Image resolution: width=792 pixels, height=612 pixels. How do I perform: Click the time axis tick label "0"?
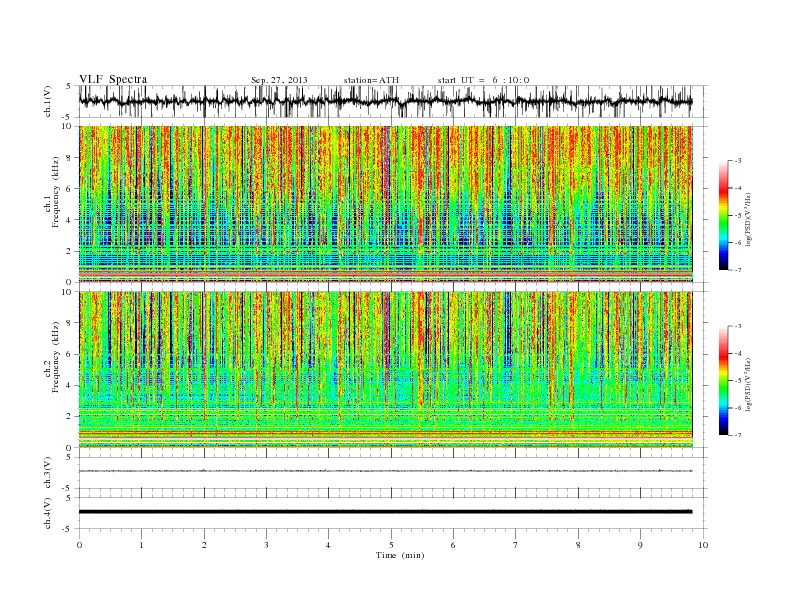(x=79, y=545)
